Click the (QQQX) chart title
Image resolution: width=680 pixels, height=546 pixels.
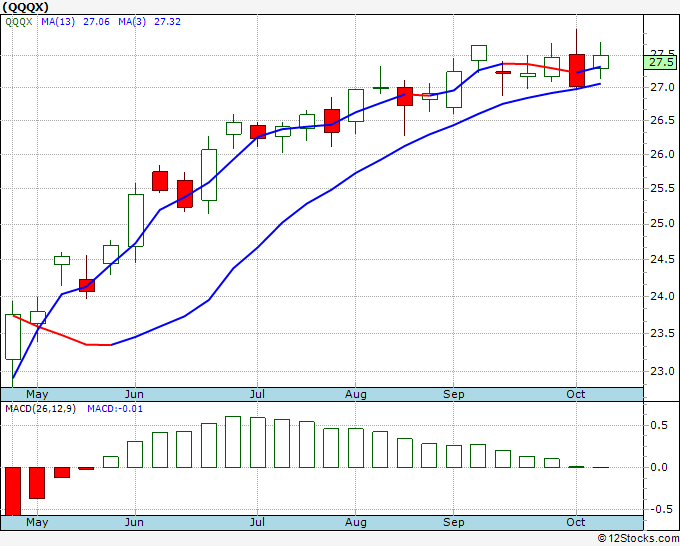click(x=26, y=7)
